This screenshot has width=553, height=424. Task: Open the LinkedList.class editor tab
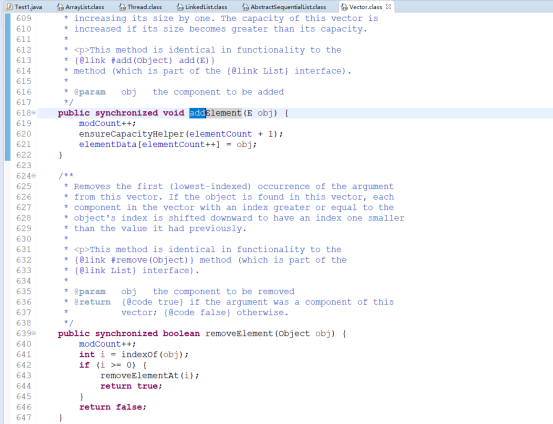[202, 7]
